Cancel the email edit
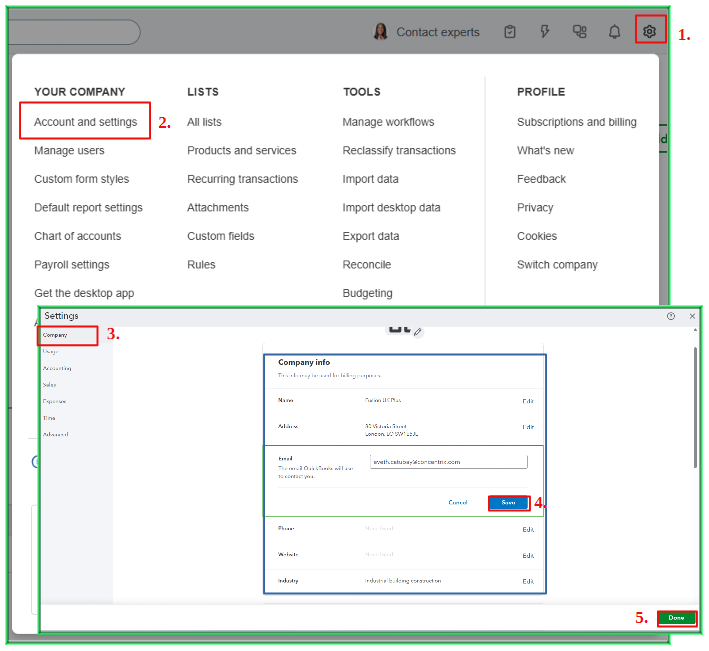The image size is (709, 651). pyautogui.click(x=458, y=503)
